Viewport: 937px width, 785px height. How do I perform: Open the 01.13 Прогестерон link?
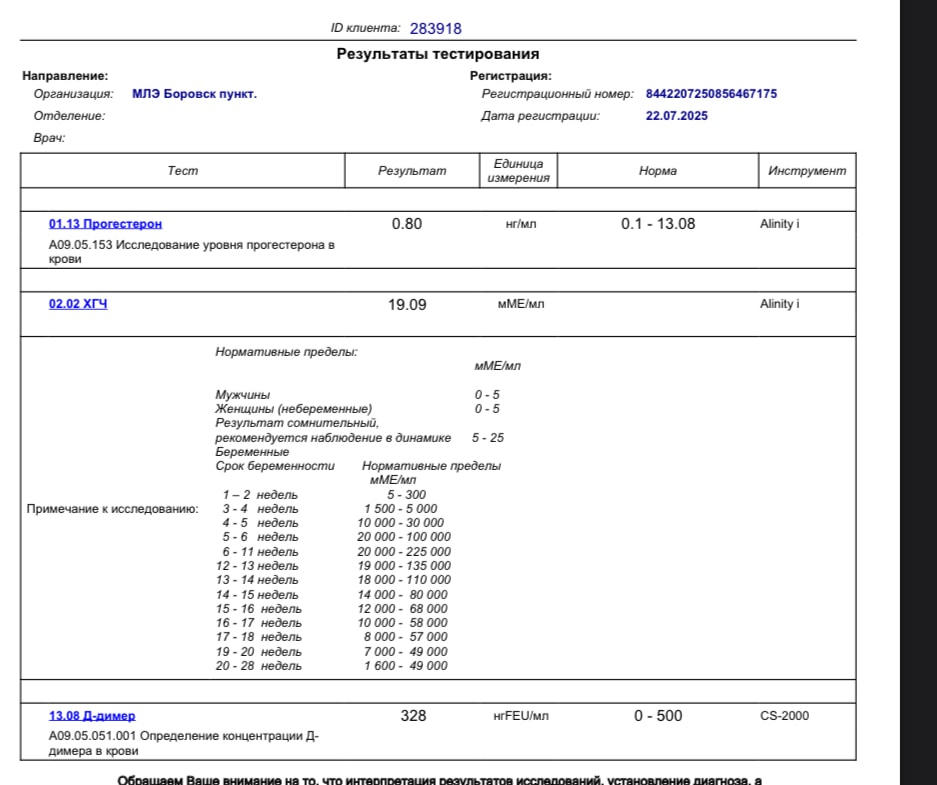pos(105,224)
